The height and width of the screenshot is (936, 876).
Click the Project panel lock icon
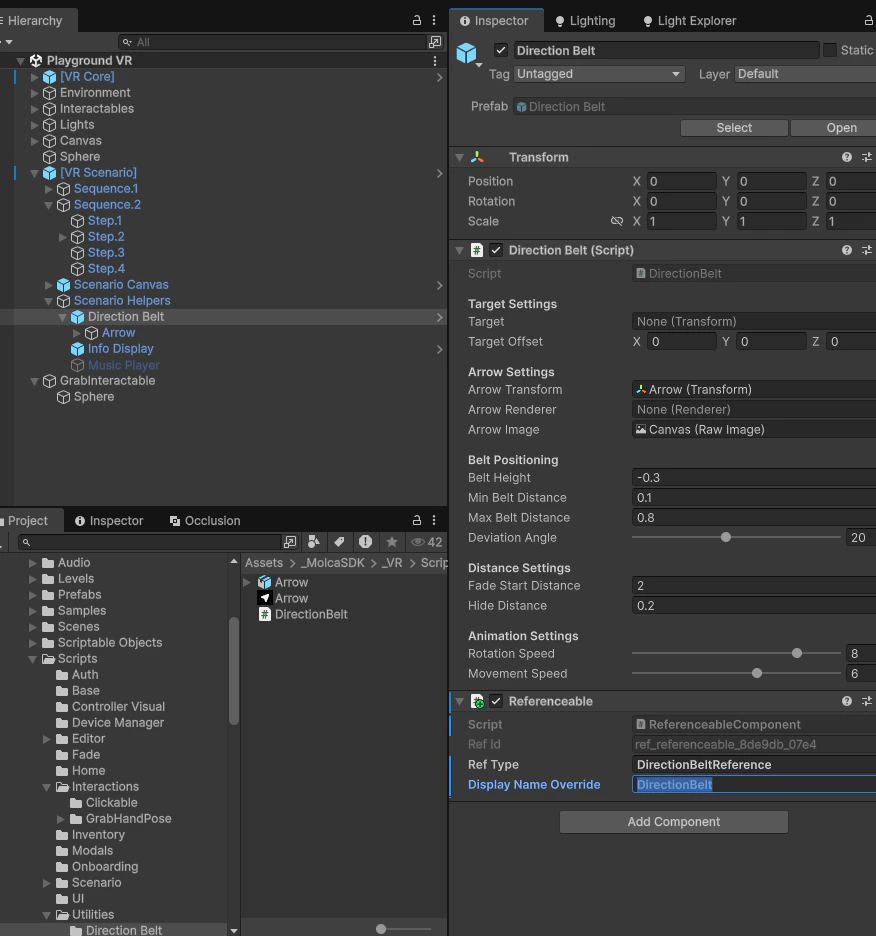[417, 521]
